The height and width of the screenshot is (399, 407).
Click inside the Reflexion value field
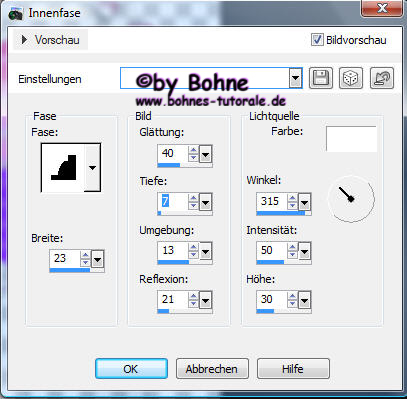click(x=173, y=299)
